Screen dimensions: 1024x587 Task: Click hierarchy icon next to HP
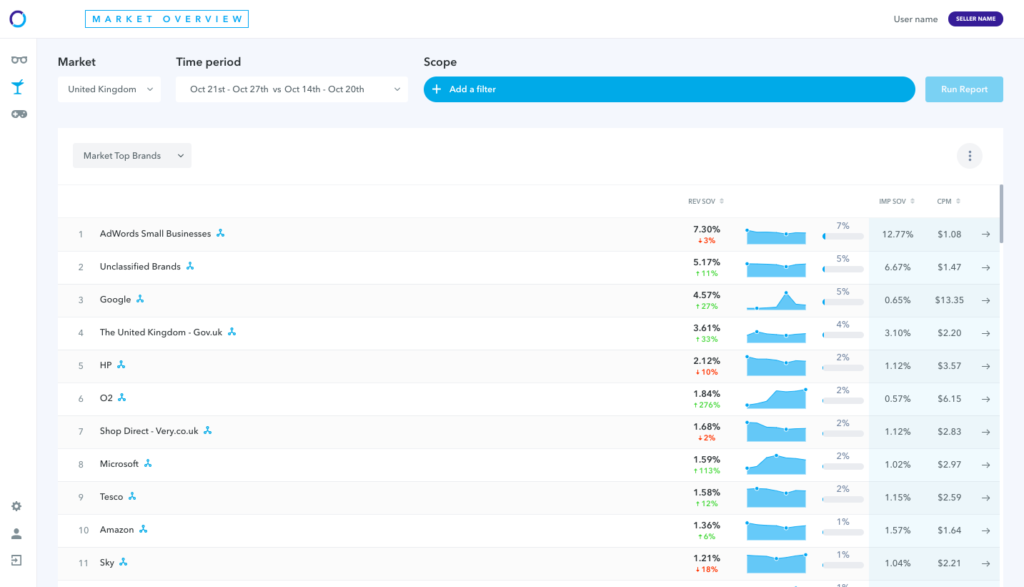click(121, 364)
